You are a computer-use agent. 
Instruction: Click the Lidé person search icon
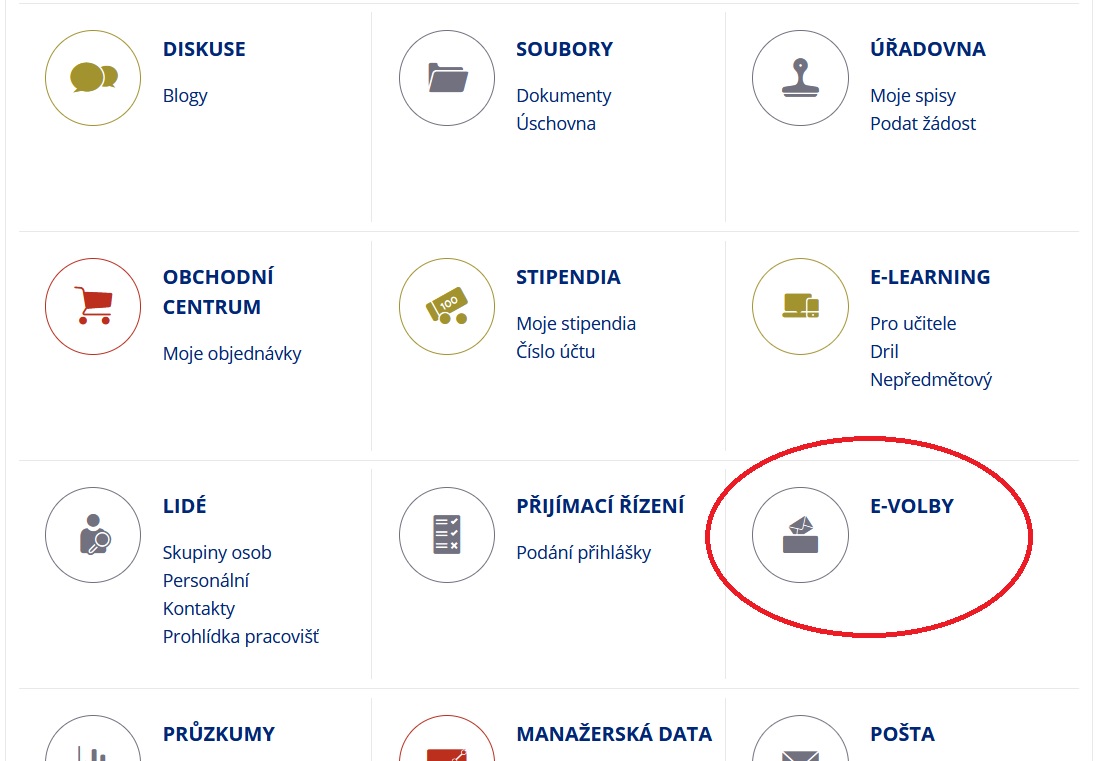click(93, 535)
